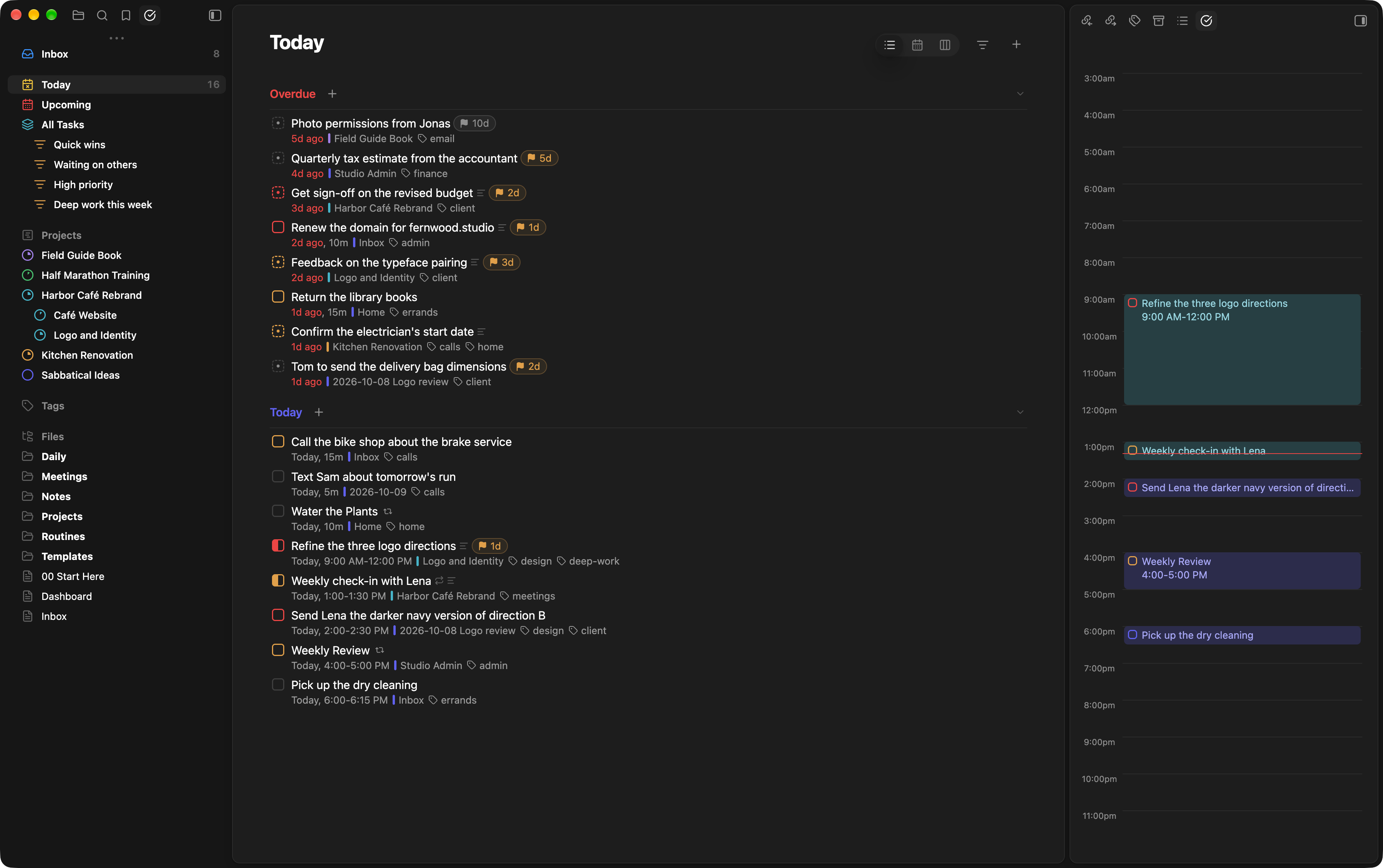Open All Tasks in the sidebar
This screenshot has height=868, width=1383.
pyautogui.click(x=116, y=124)
